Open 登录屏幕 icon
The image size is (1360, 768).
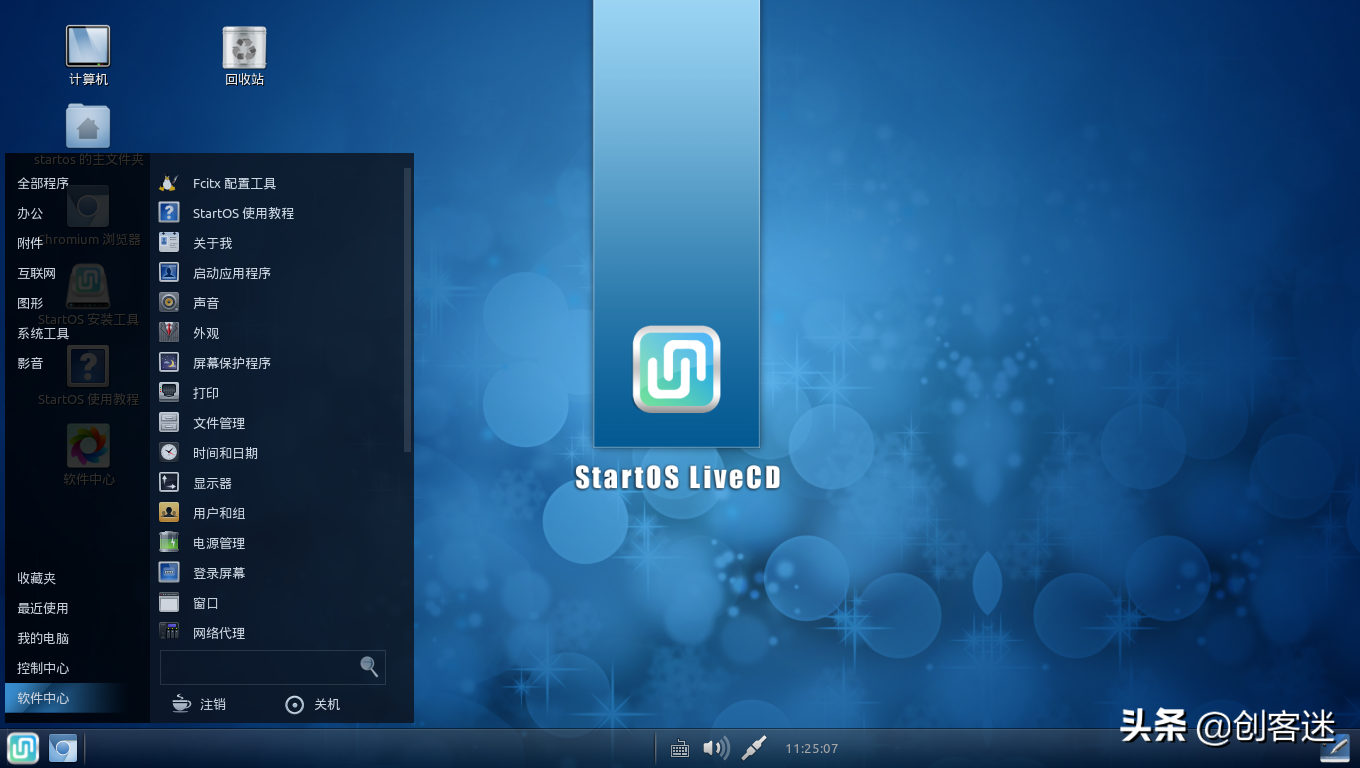click(x=169, y=573)
